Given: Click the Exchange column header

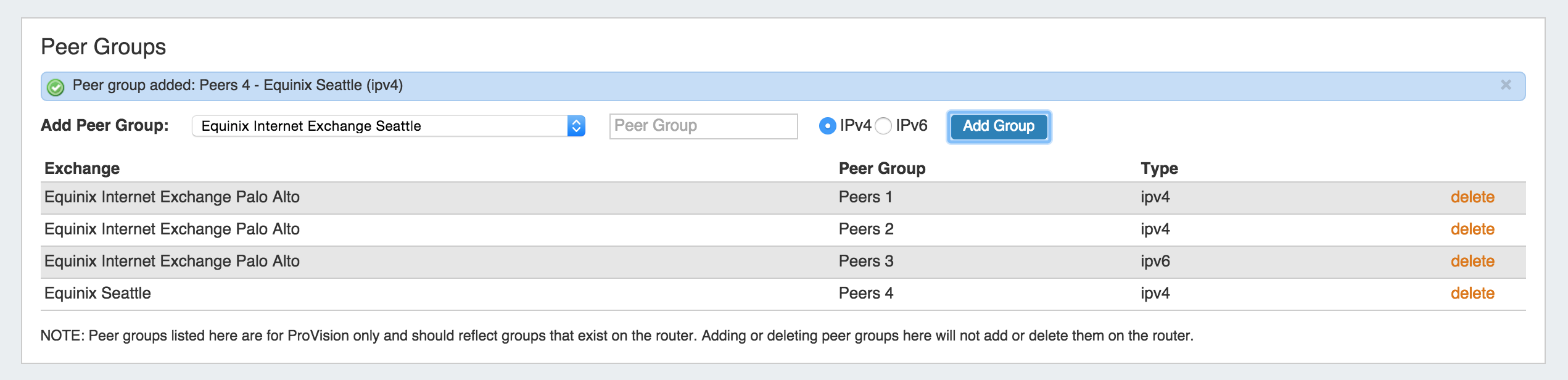Looking at the screenshot, I should tap(82, 168).
